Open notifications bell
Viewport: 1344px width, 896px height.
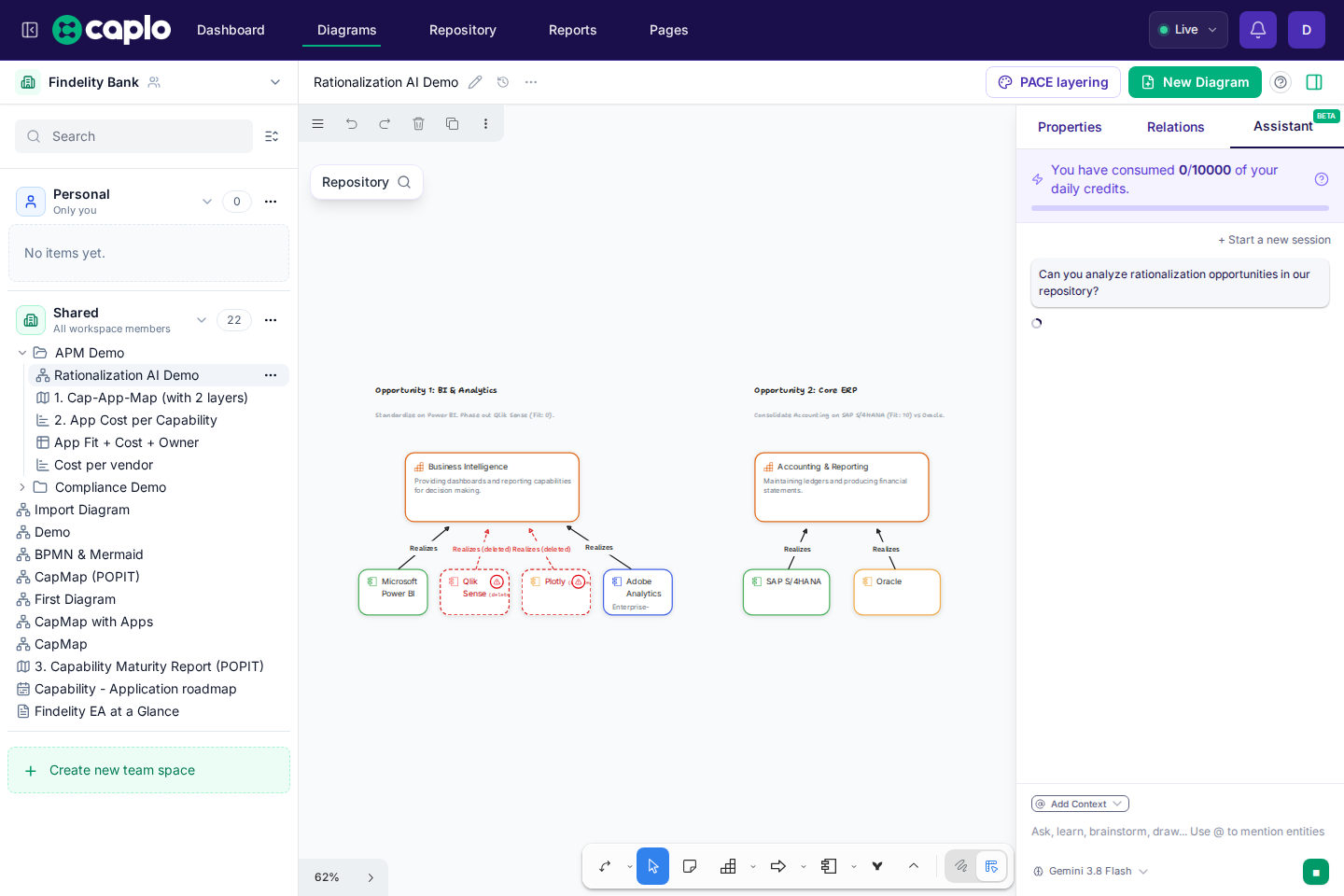coord(1258,30)
